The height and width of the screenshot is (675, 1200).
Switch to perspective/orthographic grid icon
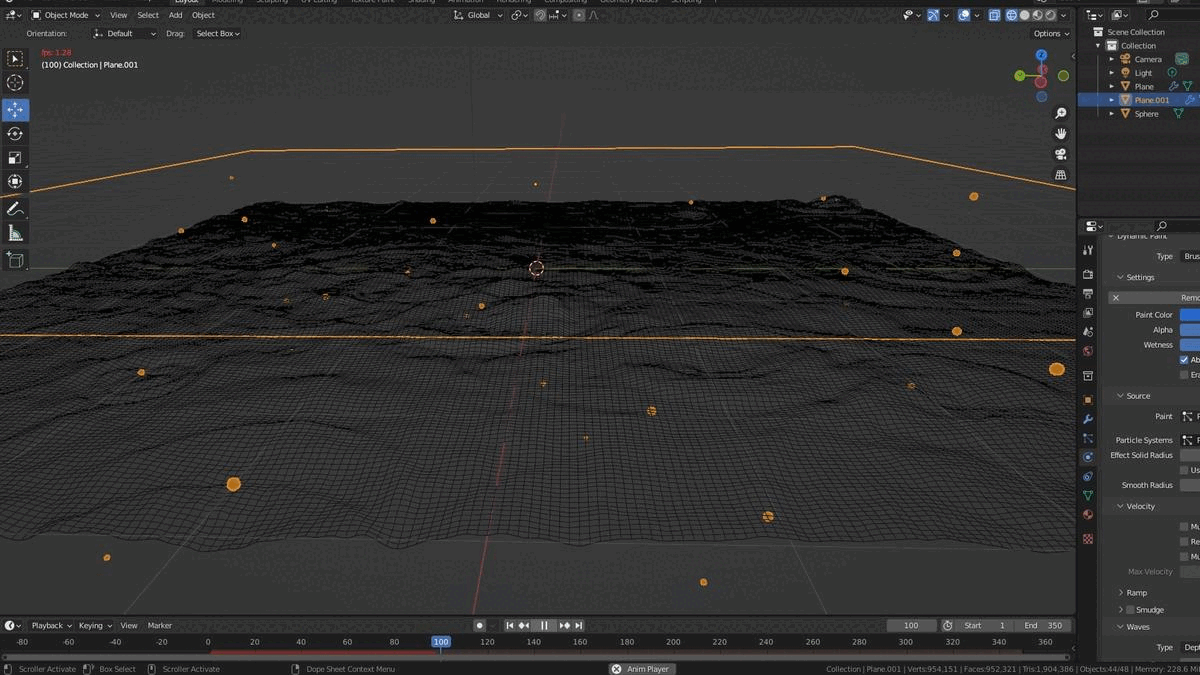tap(1061, 175)
